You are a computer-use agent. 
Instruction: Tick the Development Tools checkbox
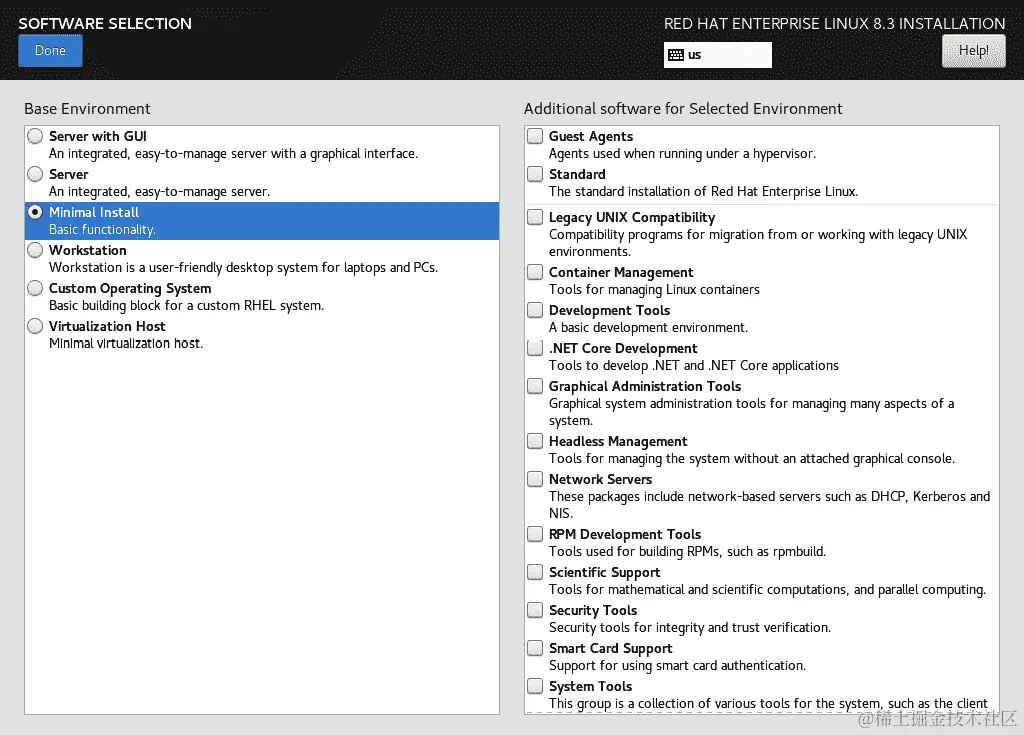point(536,311)
